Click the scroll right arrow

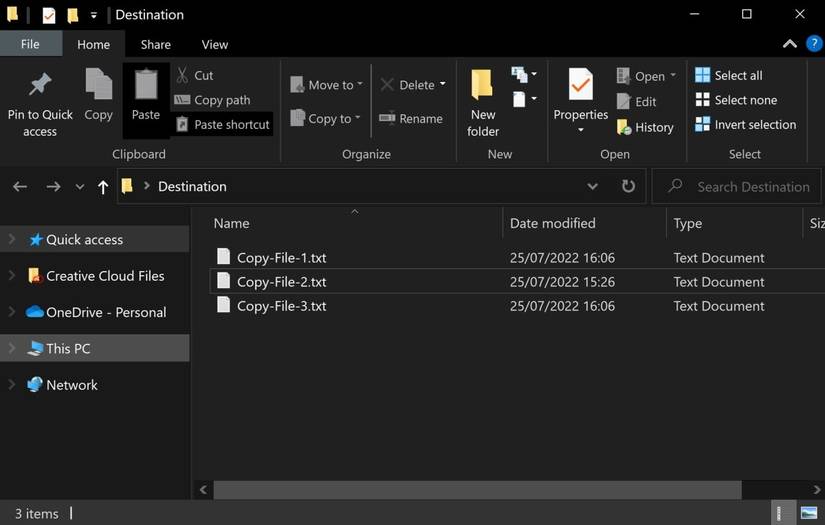(x=816, y=490)
